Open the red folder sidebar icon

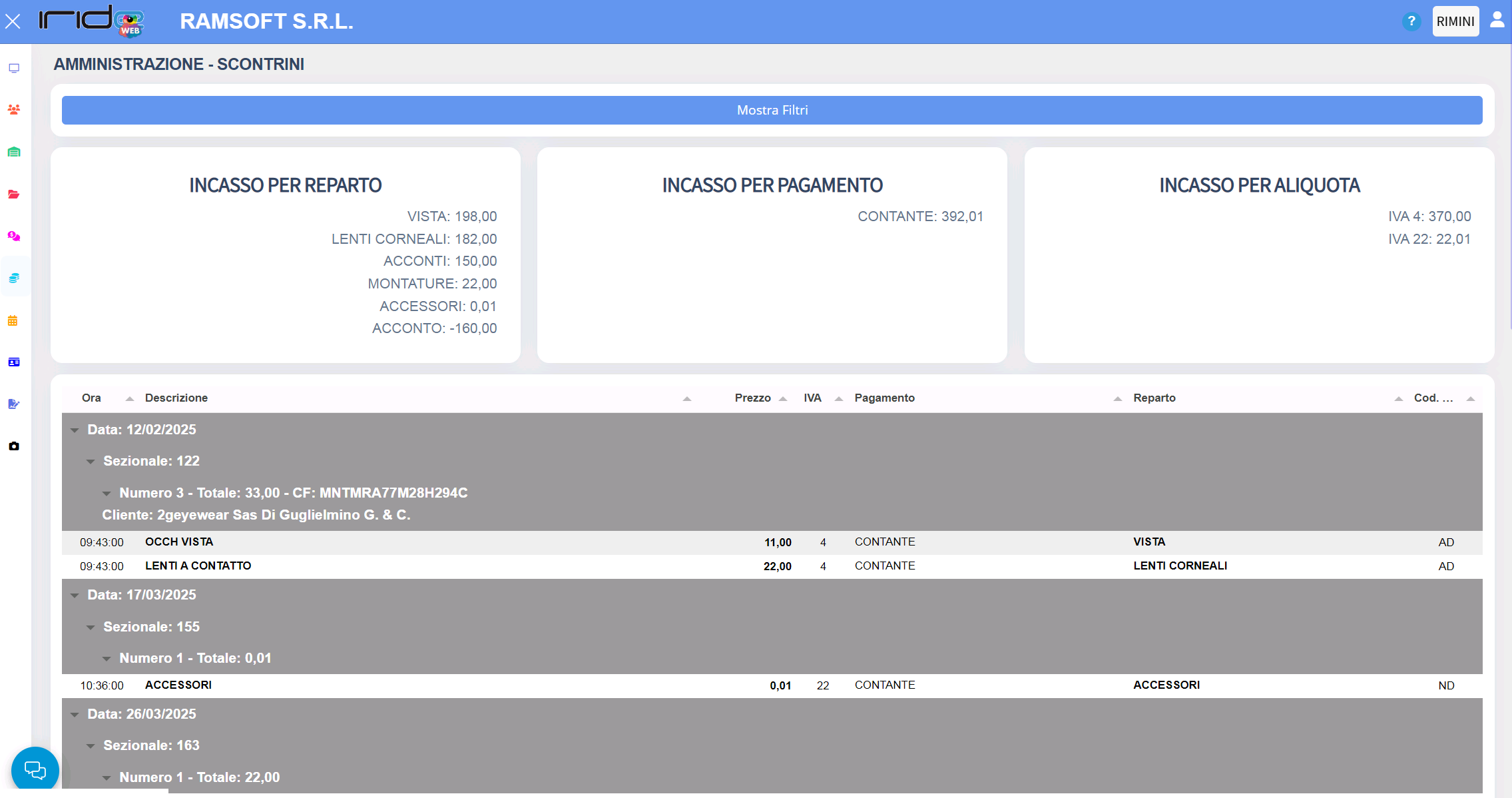click(x=14, y=195)
